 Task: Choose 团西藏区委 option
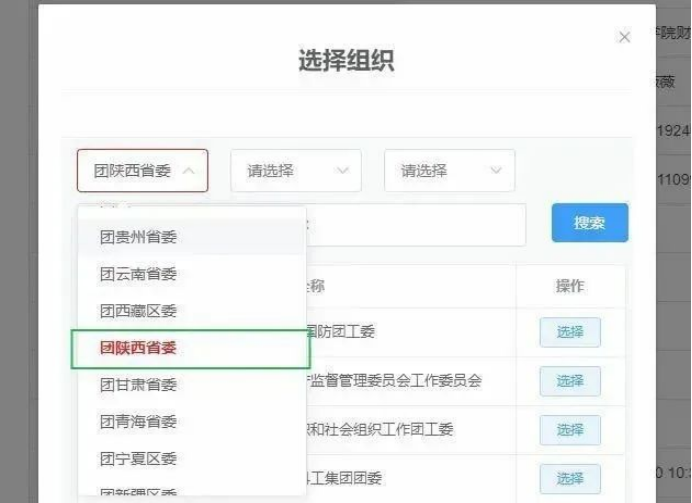[x=138, y=311]
